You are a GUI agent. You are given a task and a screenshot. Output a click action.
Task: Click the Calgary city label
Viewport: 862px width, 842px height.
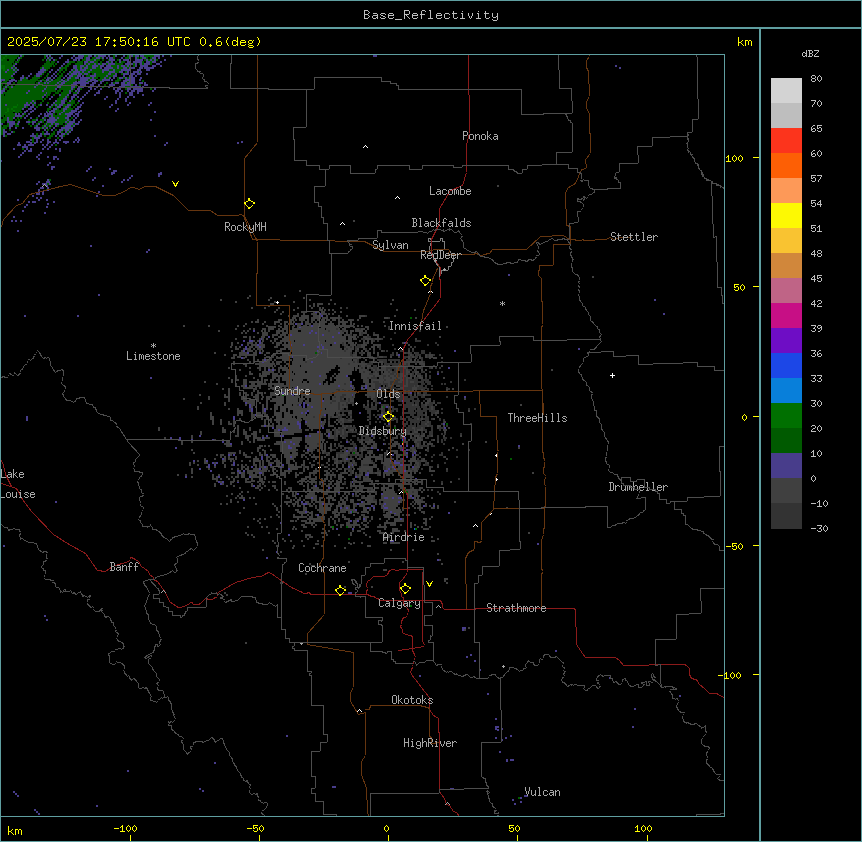399,603
